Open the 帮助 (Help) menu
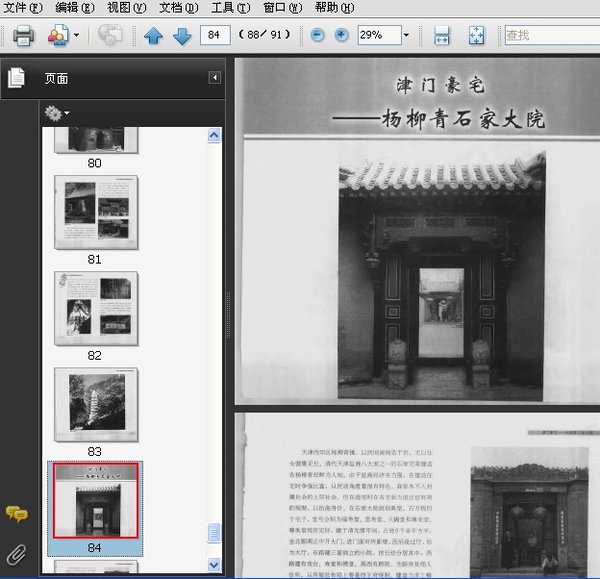 click(x=333, y=7)
